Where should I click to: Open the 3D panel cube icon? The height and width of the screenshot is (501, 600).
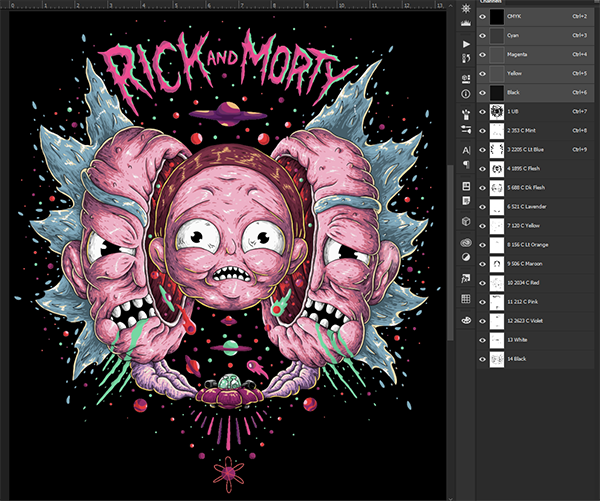coord(466,222)
